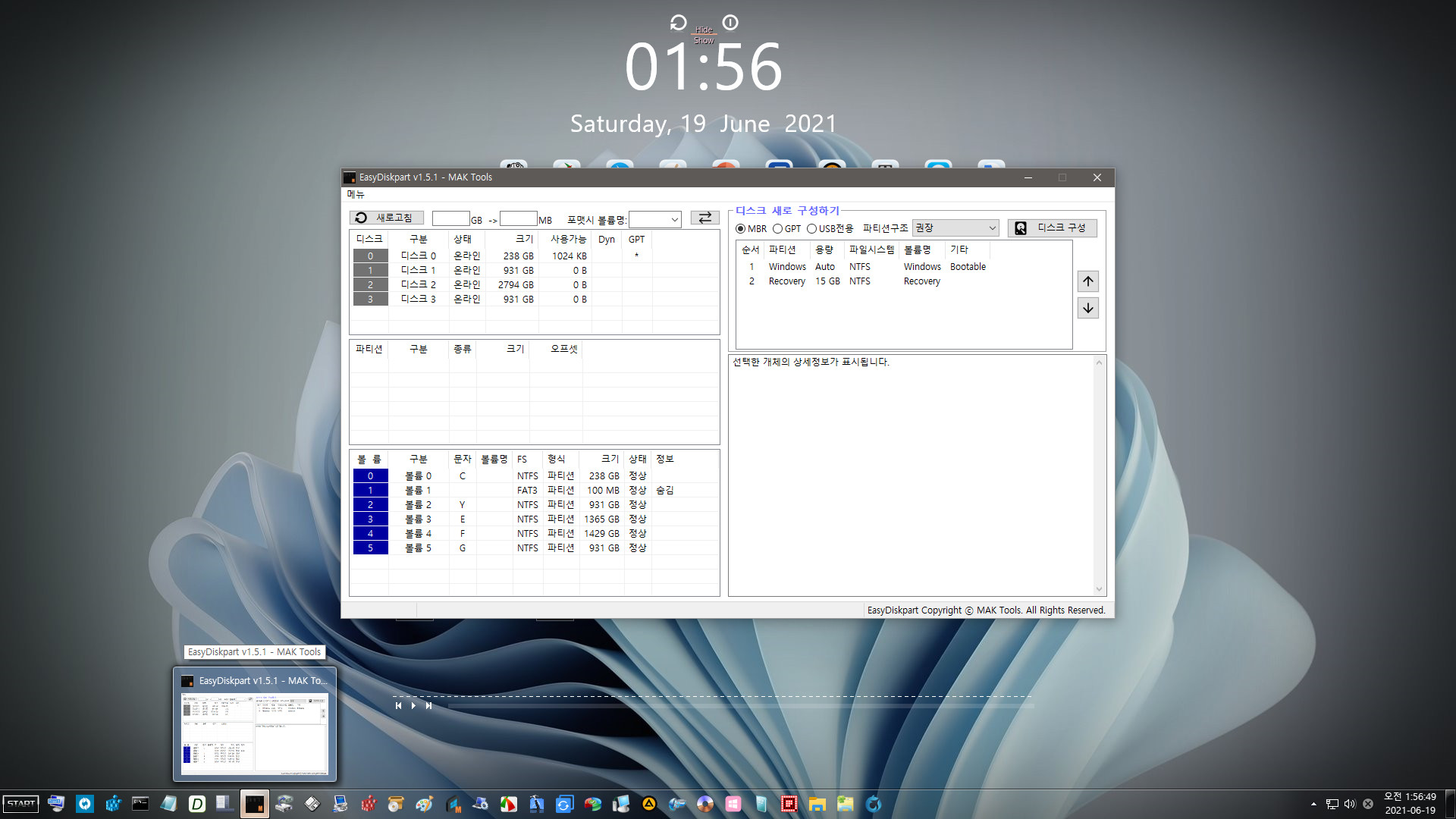Click the 새로고침 refresh button
1456x819 pixels.
[x=386, y=218]
